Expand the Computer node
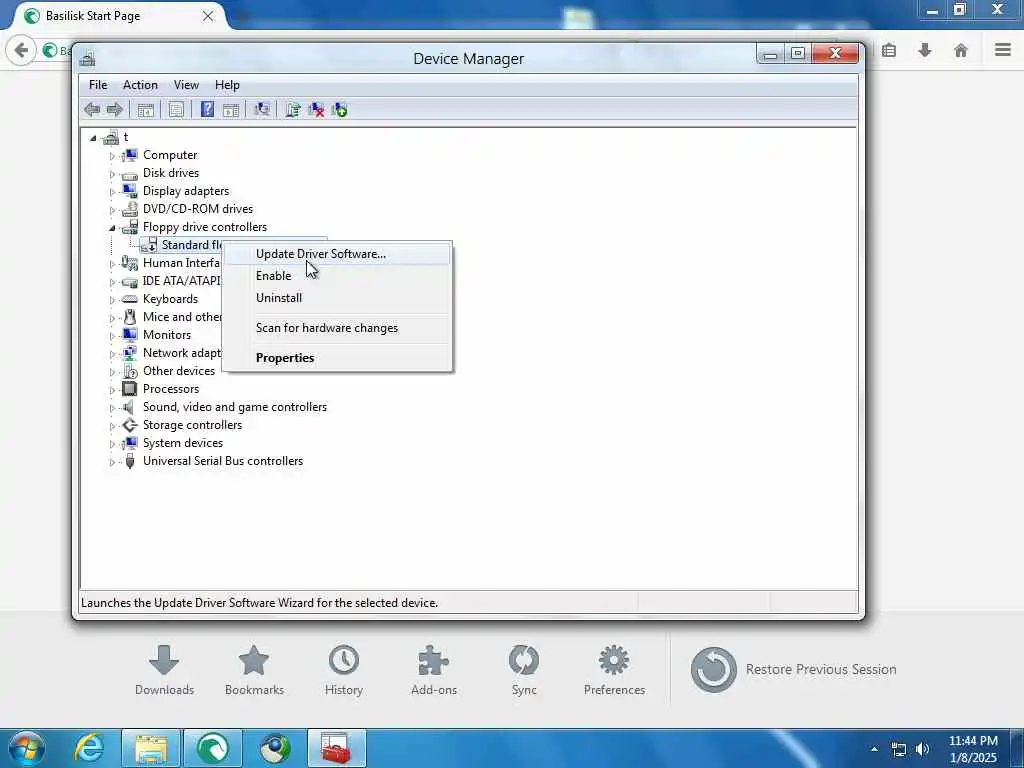This screenshot has width=1024, height=768. point(112,156)
